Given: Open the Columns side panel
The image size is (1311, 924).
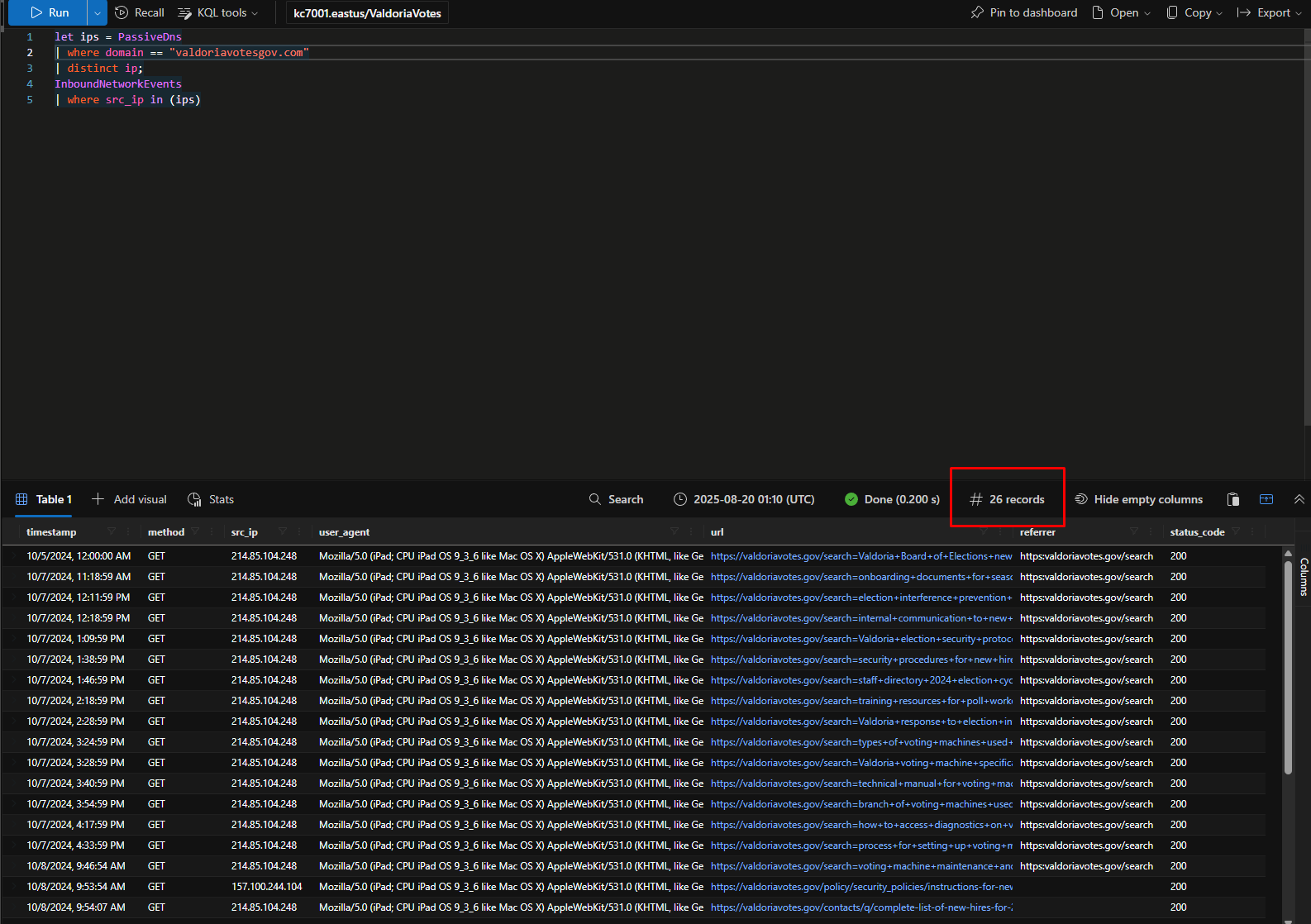Looking at the screenshot, I should tap(1304, 576).
